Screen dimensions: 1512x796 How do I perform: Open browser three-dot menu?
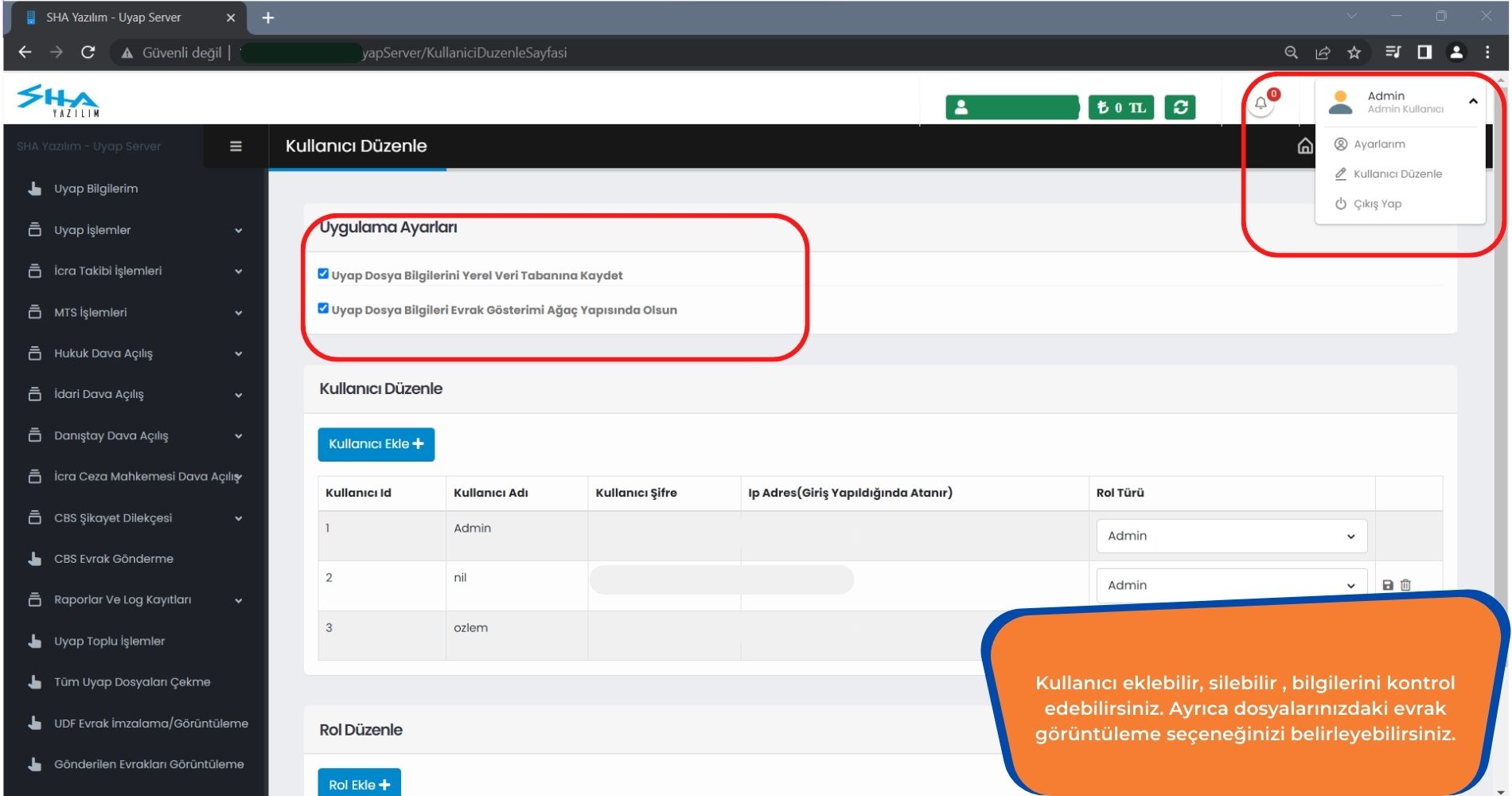(1487, 53)
